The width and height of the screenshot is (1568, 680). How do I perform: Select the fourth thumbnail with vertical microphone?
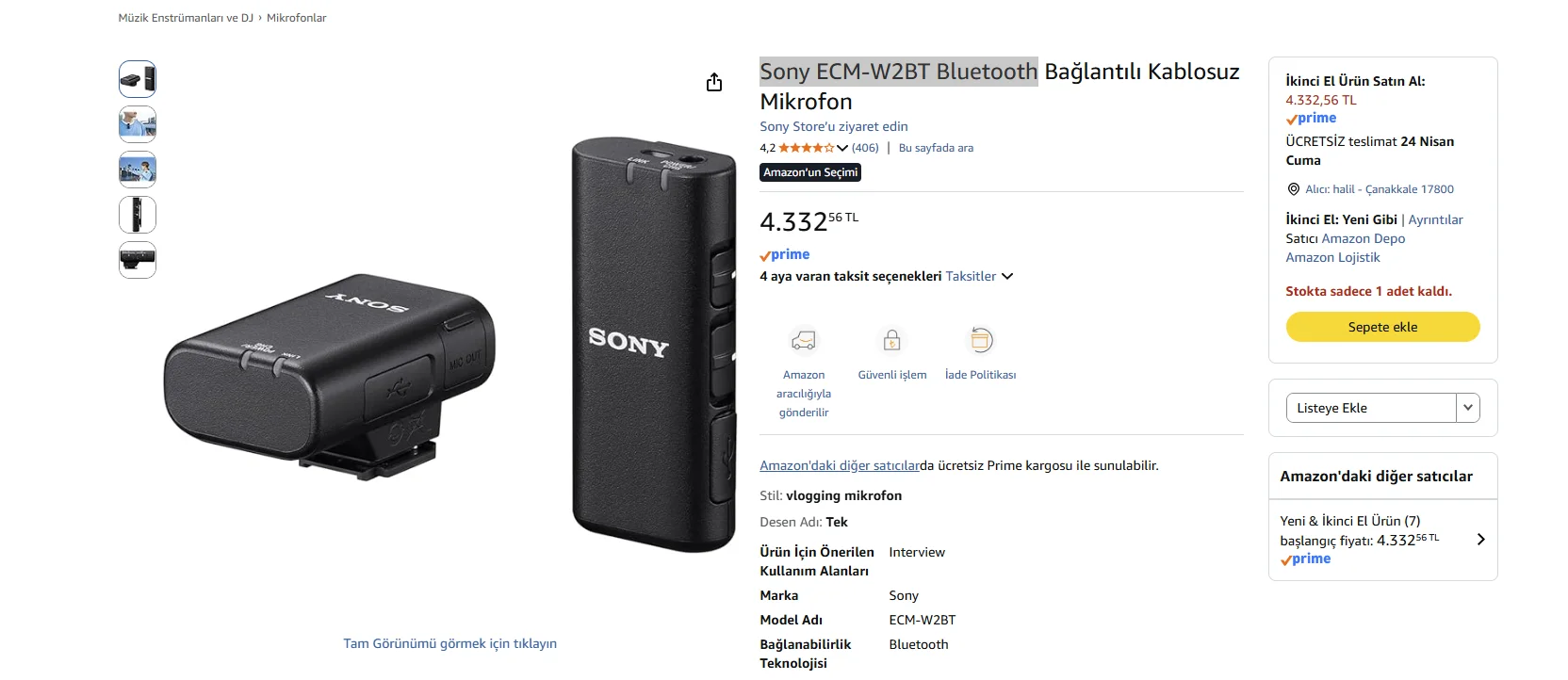click(138, 215)
